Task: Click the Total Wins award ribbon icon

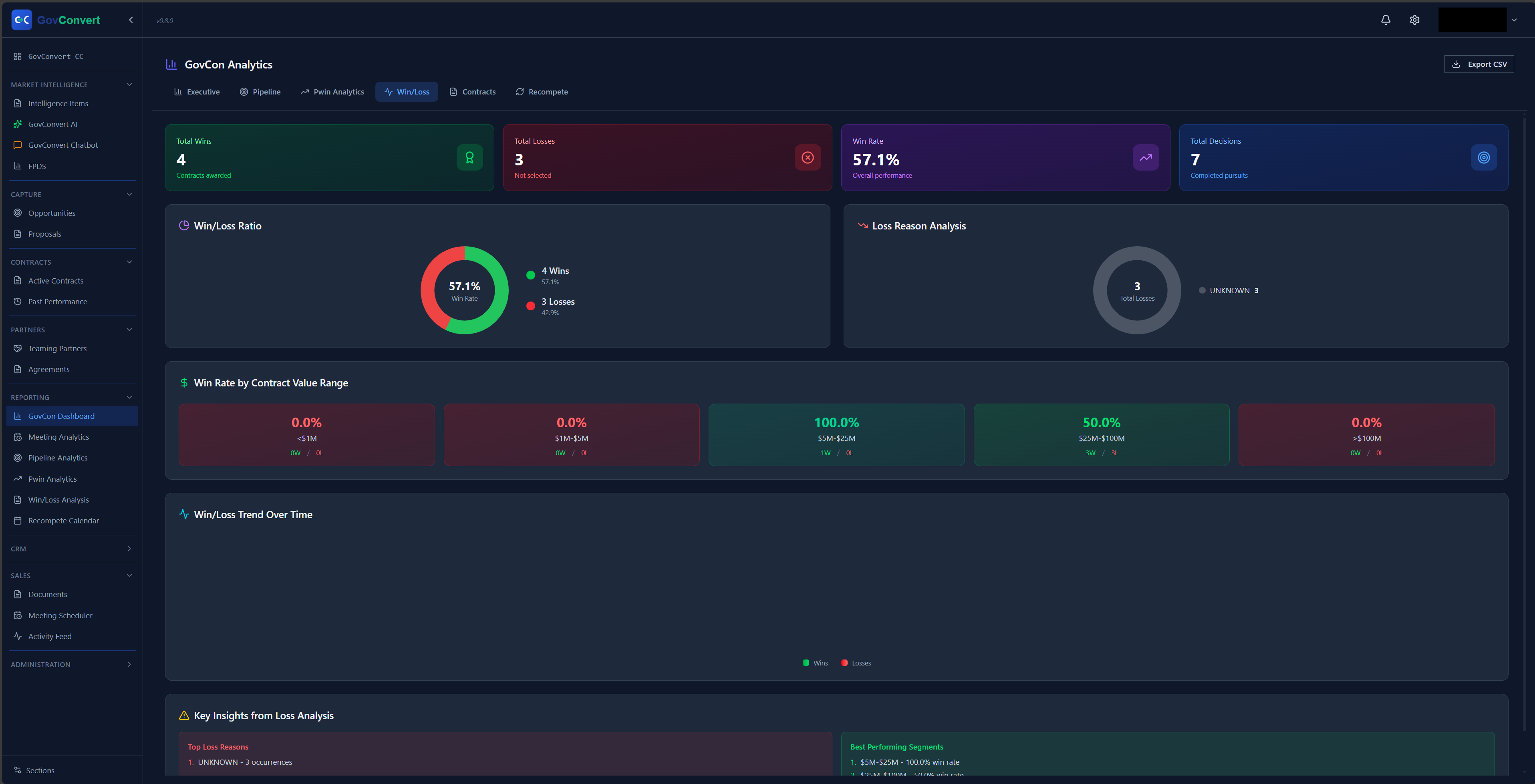Action: tap(469, 157)
